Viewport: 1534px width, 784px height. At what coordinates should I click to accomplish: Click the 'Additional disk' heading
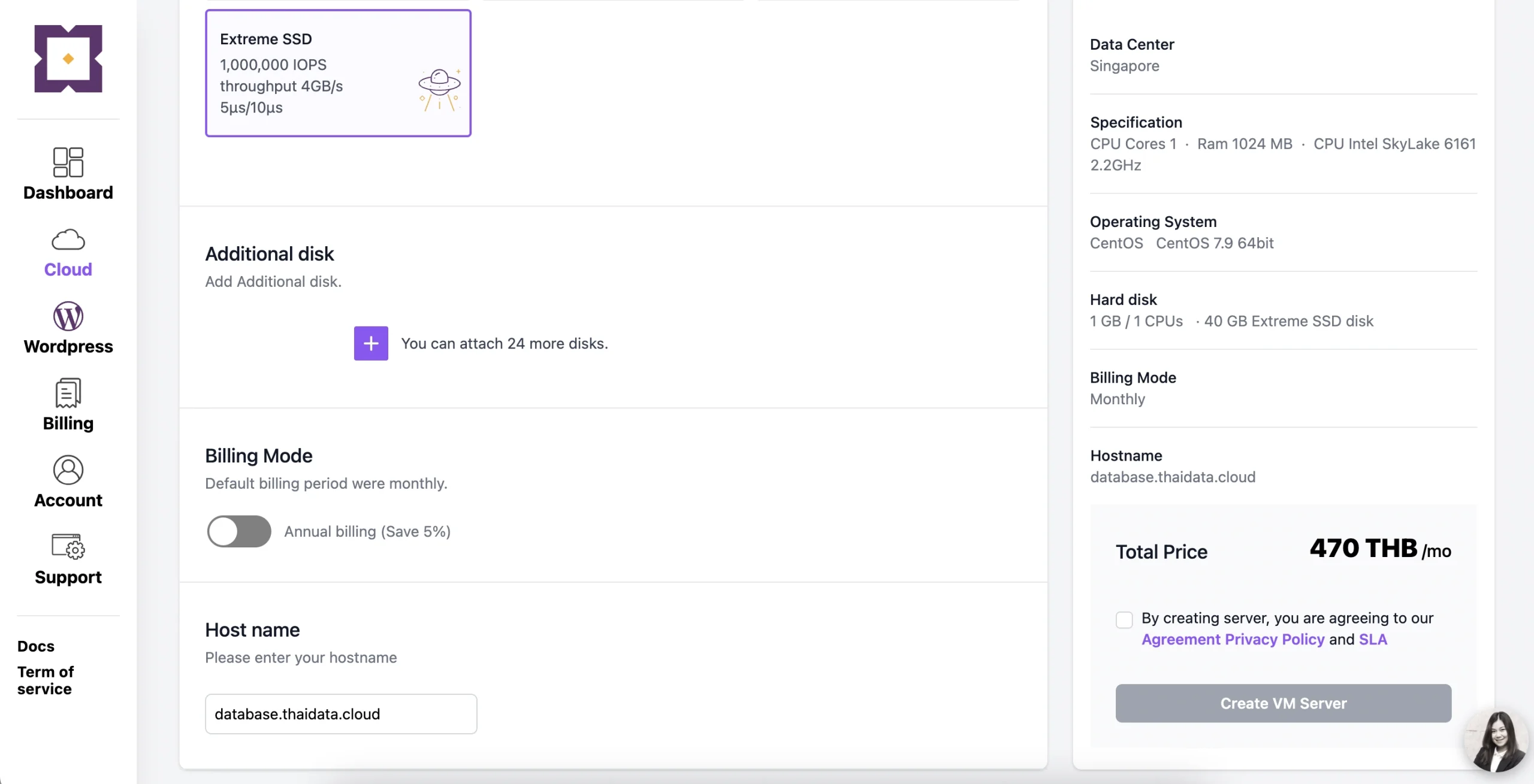click(x=270, y=254)
